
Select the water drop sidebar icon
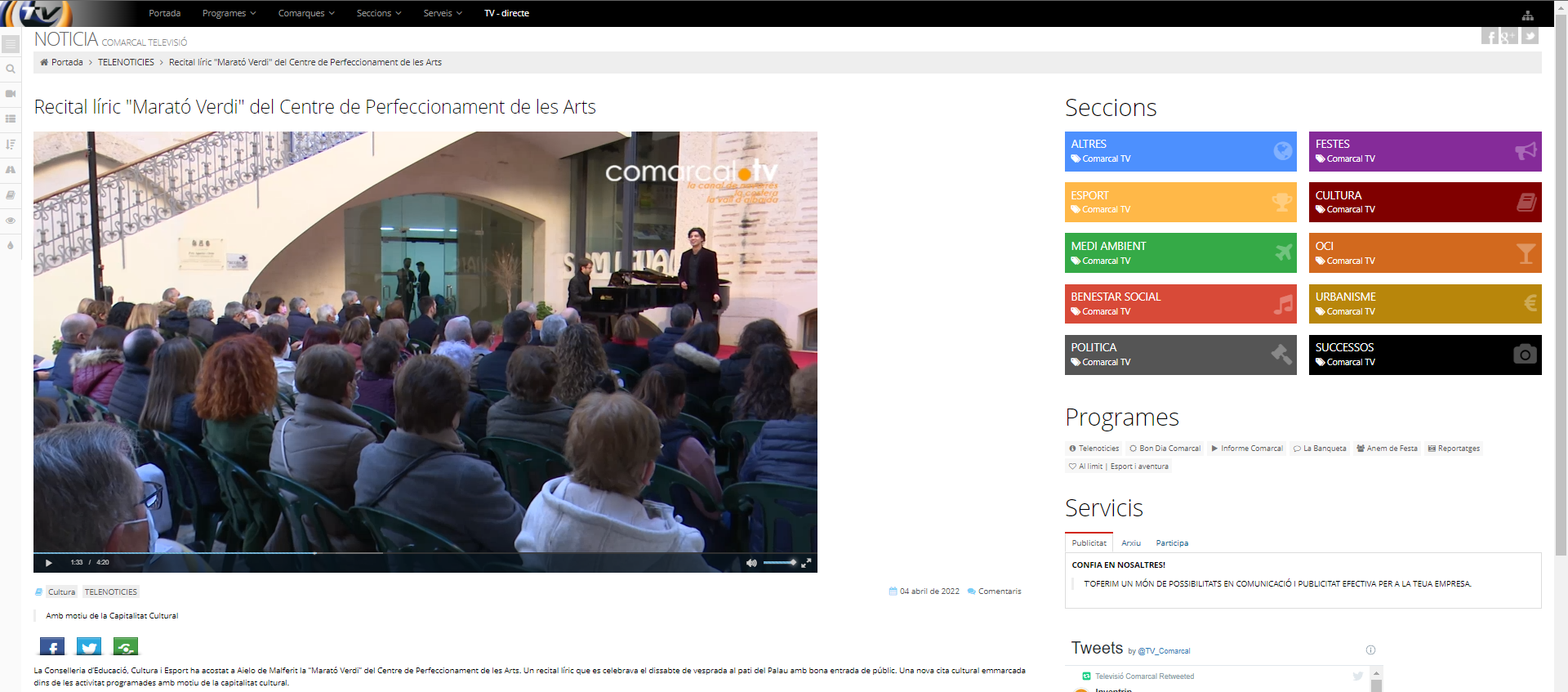(11, 245)
